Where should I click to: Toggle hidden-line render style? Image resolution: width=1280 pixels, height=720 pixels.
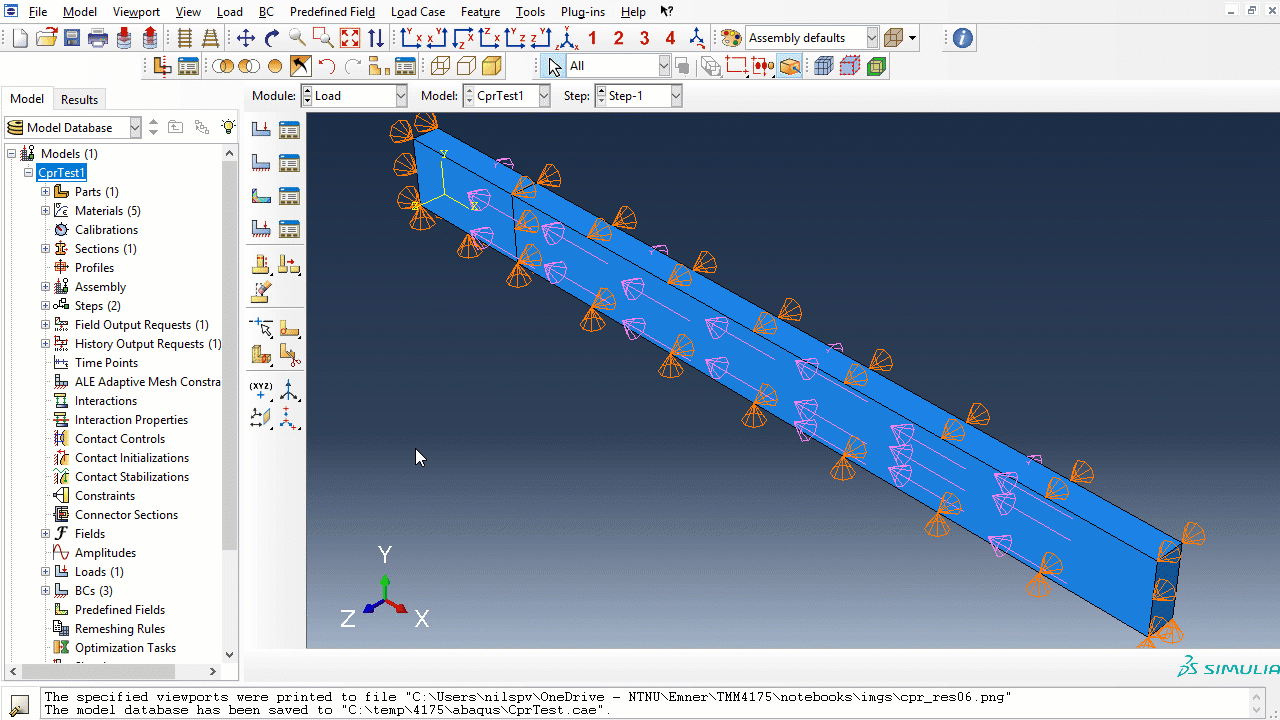coord(466,66)
